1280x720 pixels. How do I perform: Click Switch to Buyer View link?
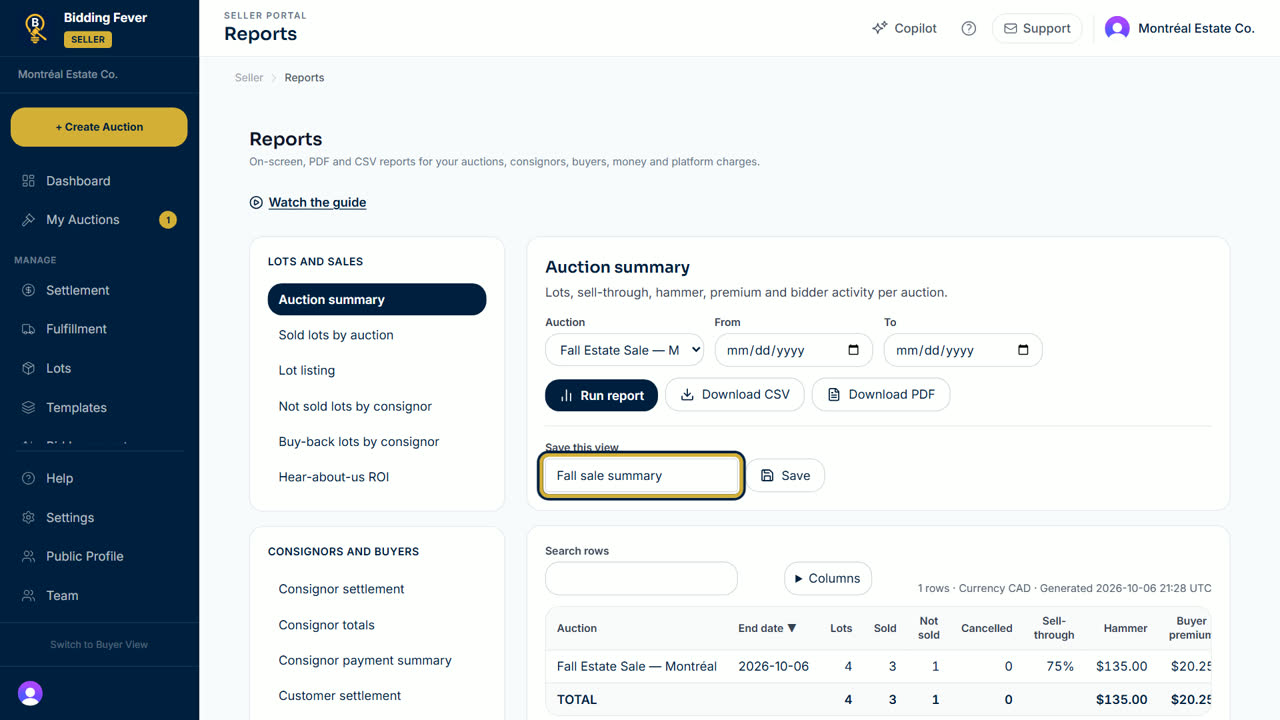pos(99,644)
